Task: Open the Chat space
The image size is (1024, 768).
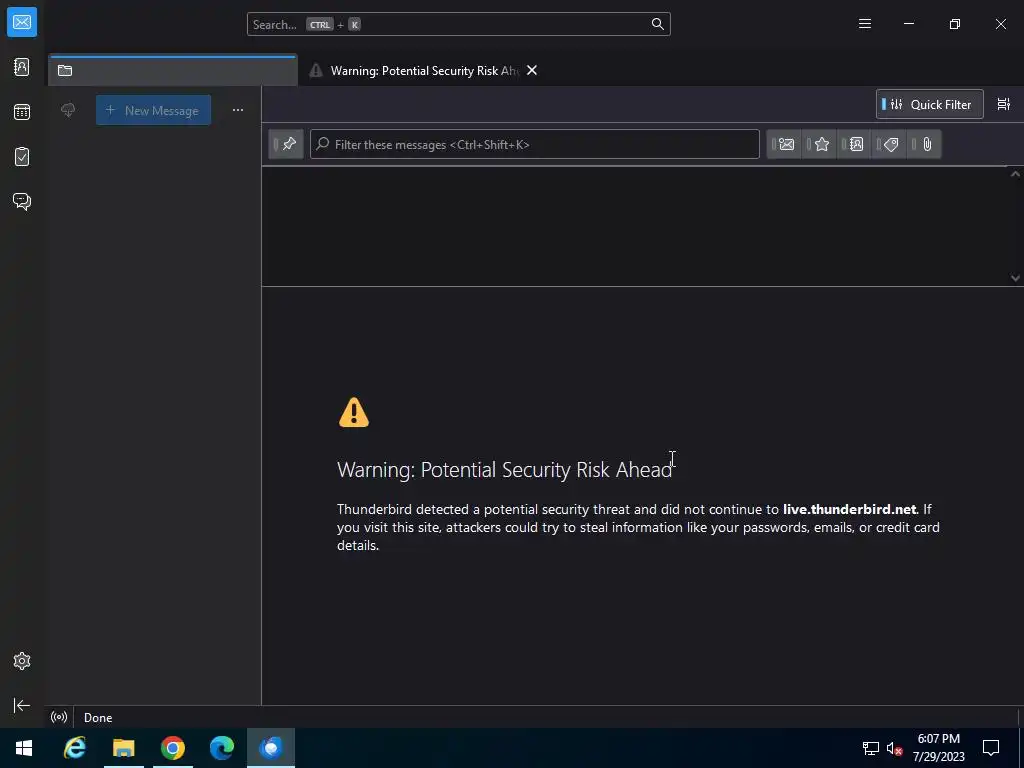Action: (x=22, y=201)
